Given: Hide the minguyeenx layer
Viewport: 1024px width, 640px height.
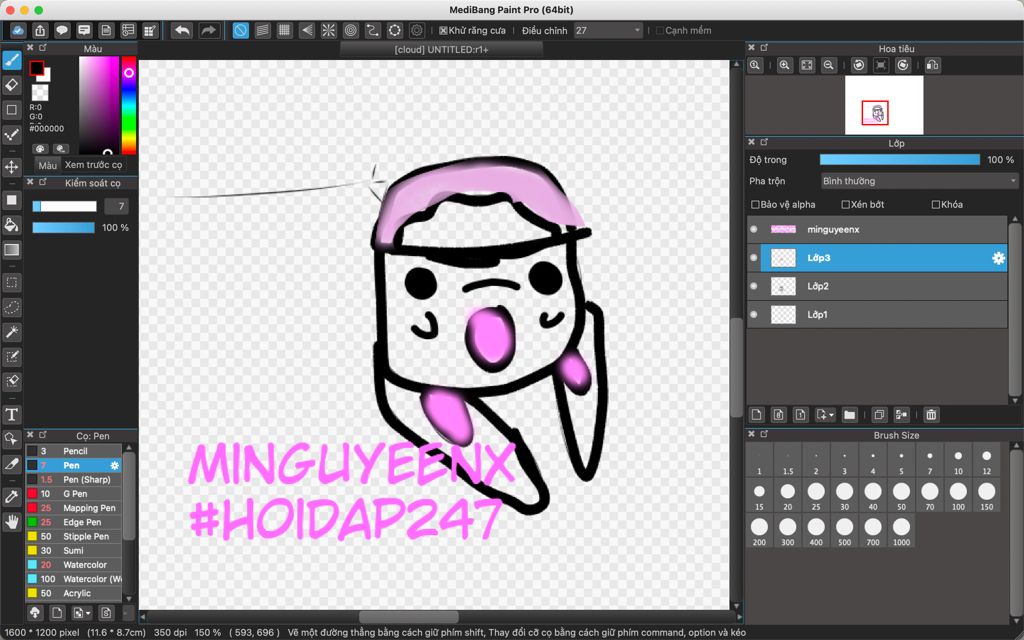Looking at the screenshot, I should pyautogui.click(x=754, y=229).
